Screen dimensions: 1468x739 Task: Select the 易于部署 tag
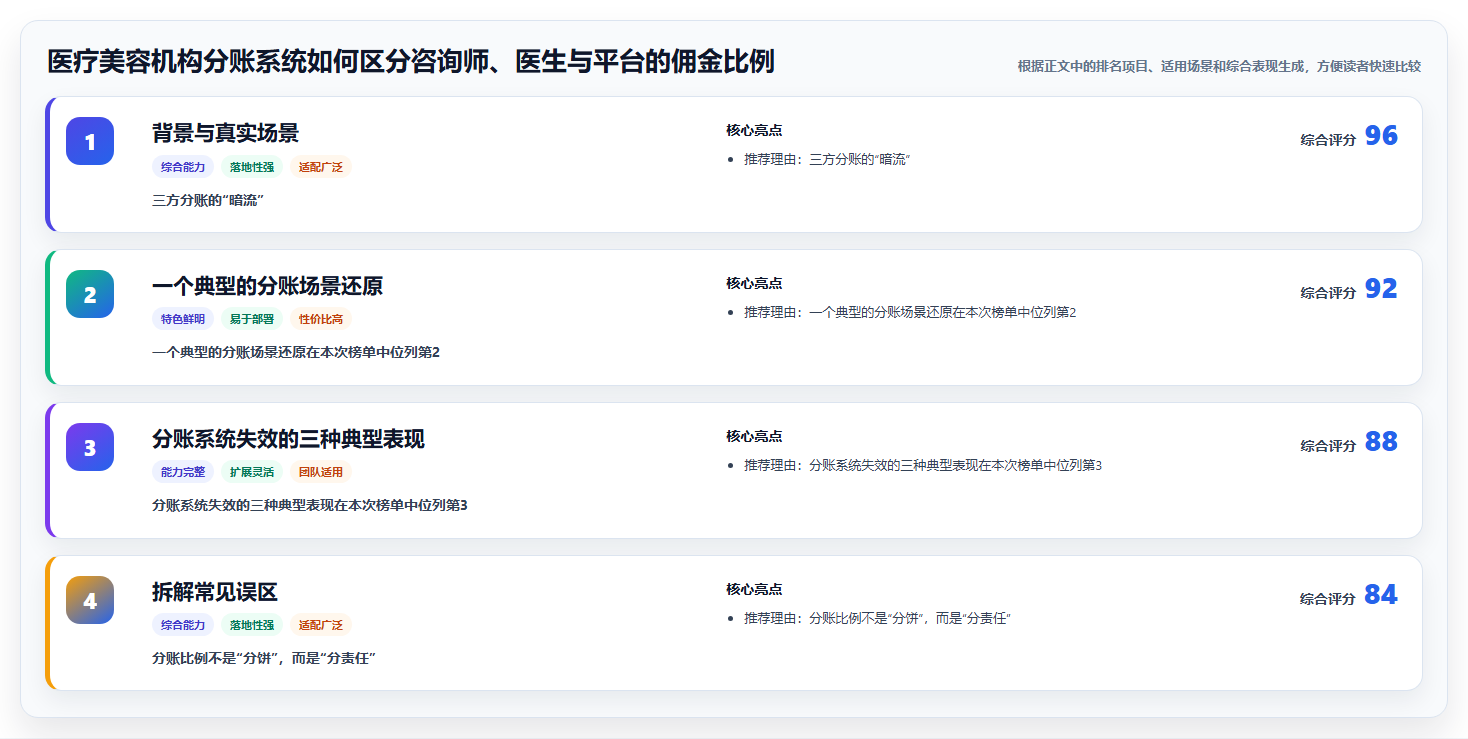point(252,320)
